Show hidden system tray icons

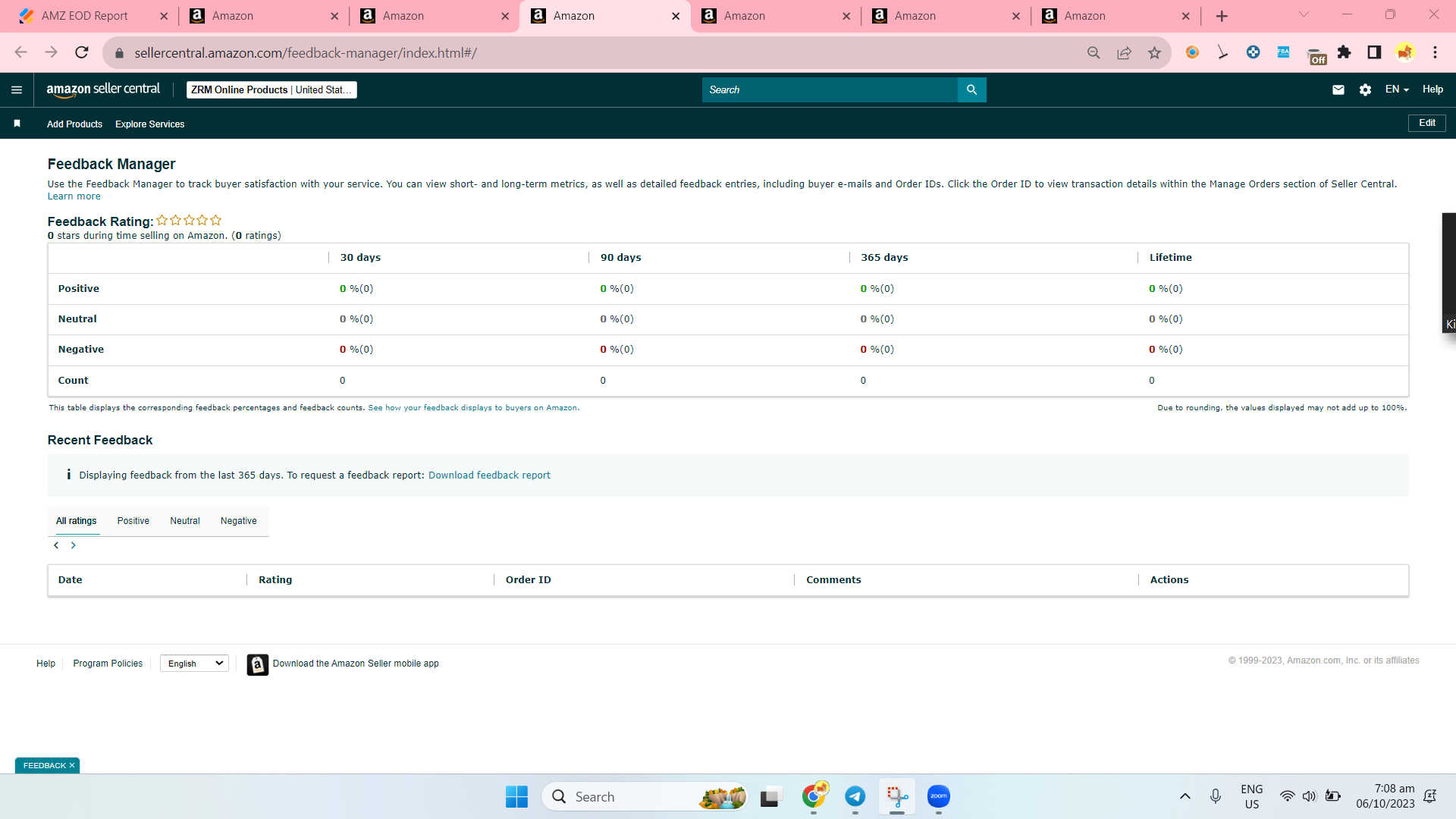[x=1185, y=797]
